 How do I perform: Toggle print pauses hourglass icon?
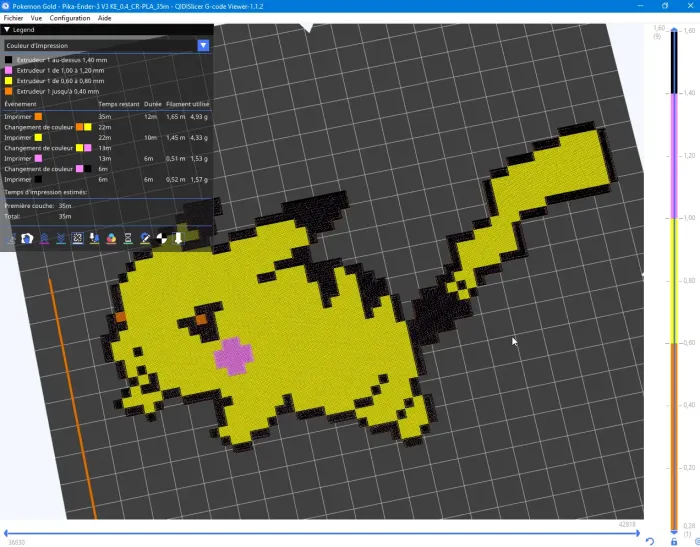128,239
